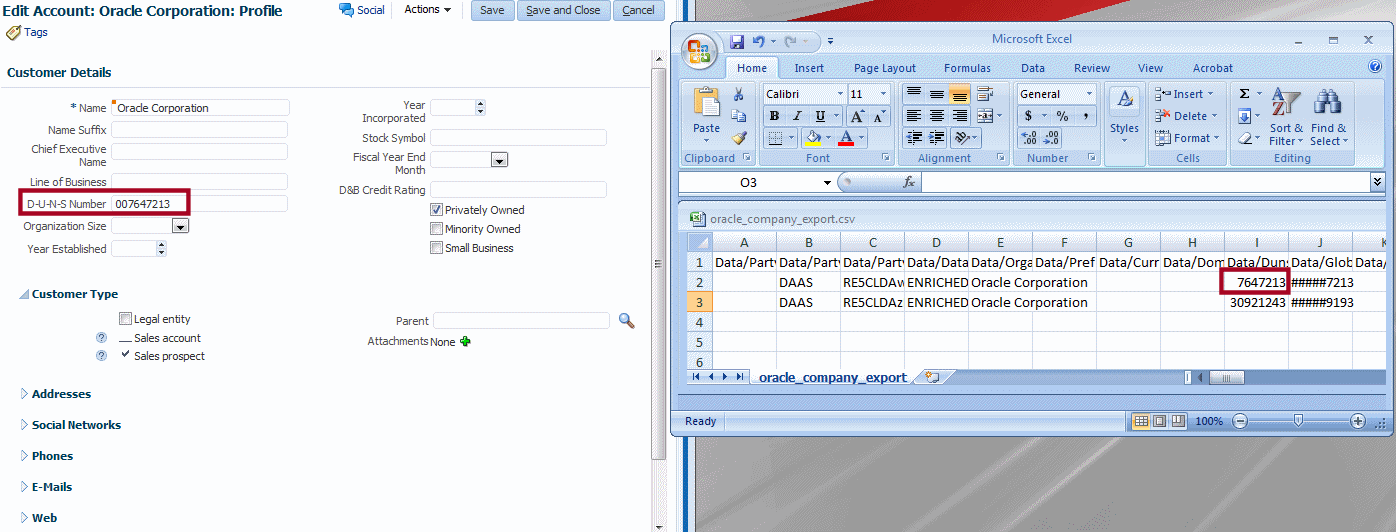The image size is (1396, 532).
Task: Click the insert function fx icon
Action: coord(909,182)
